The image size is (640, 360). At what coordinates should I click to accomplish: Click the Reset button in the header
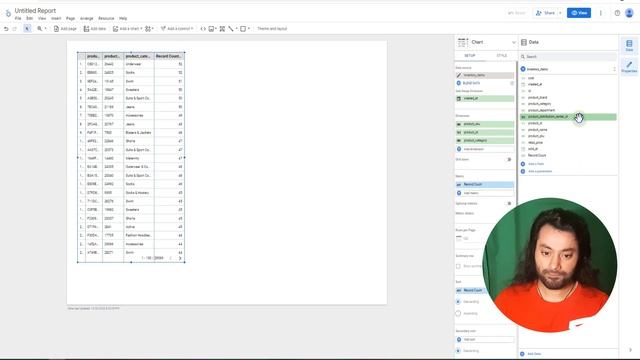517,13
